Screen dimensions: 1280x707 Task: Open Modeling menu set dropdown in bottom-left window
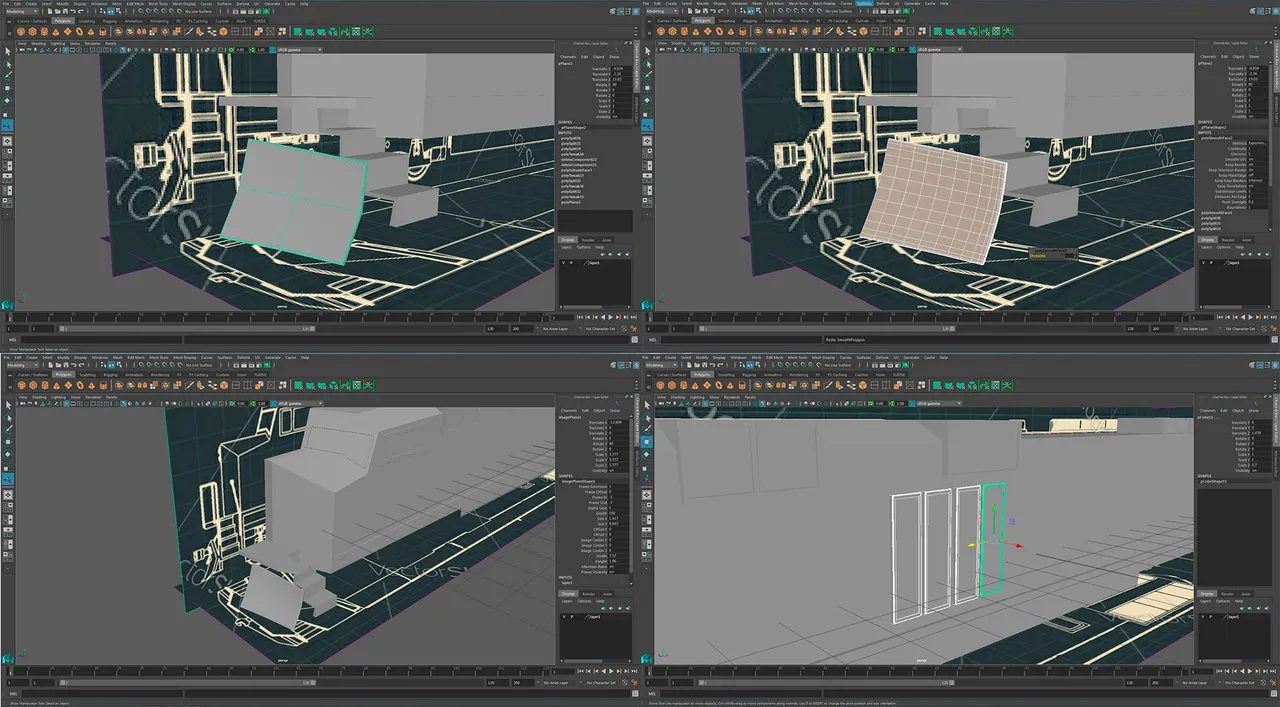24,365
